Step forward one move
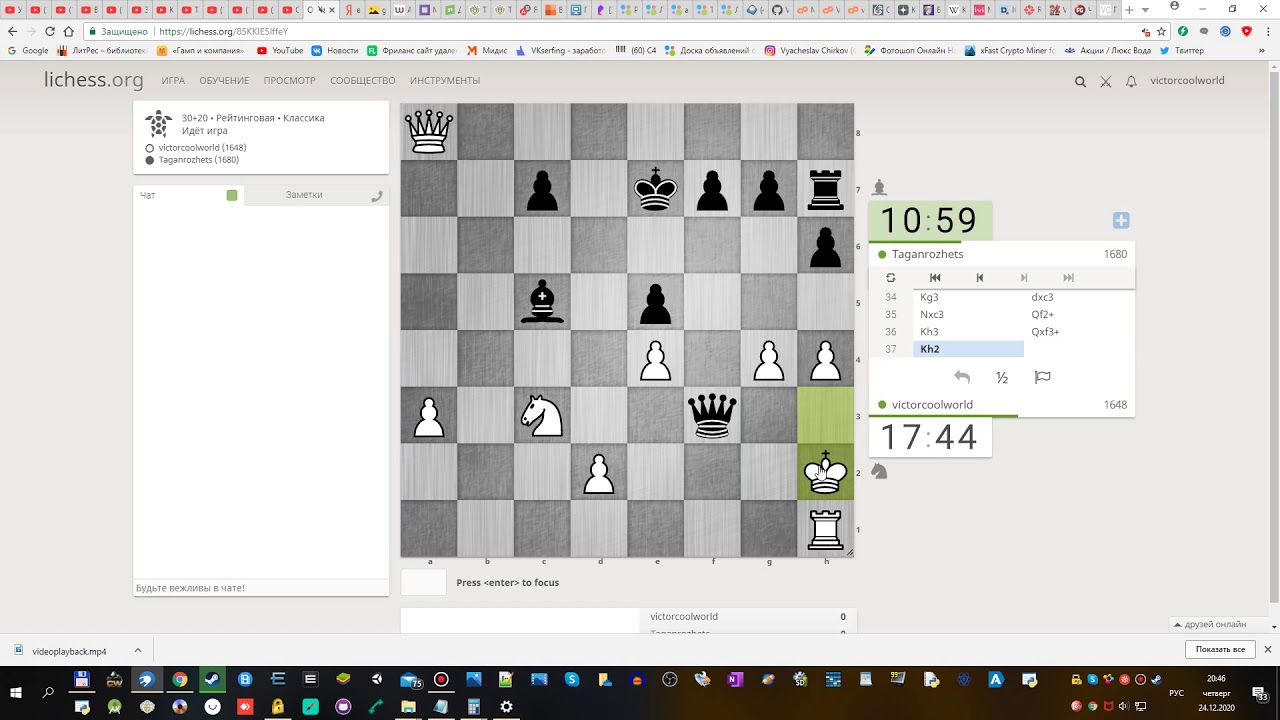The height and width of the screenshot is (720, 1280). click(1024, 278)
